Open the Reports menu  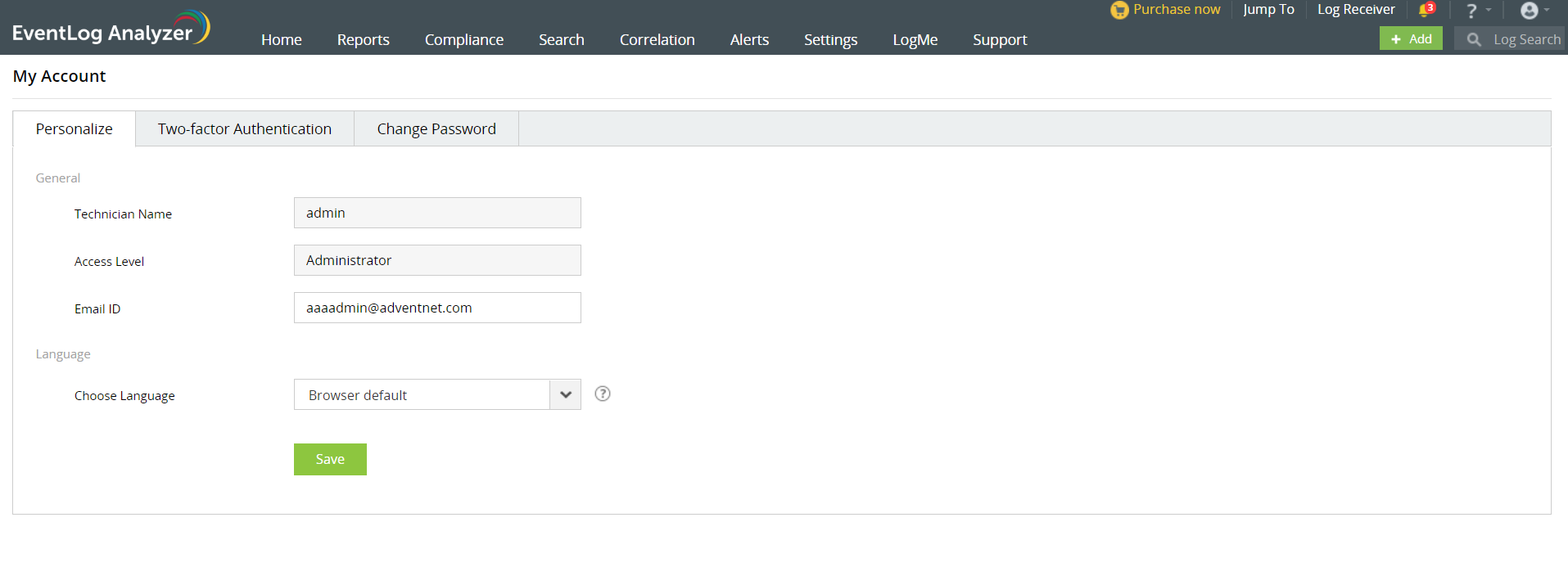coord(364,39)
